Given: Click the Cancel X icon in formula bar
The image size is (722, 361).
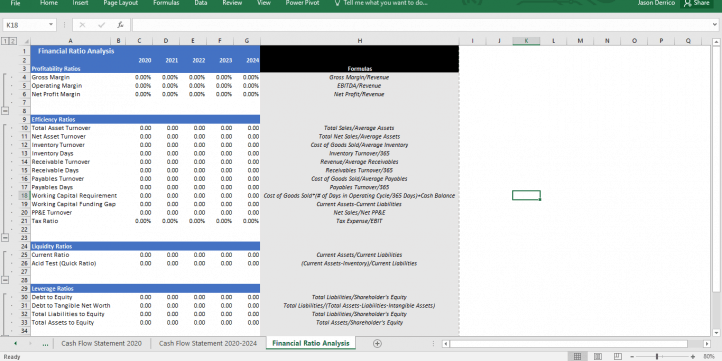Looking at the screenshot, I should coord(82,25).
